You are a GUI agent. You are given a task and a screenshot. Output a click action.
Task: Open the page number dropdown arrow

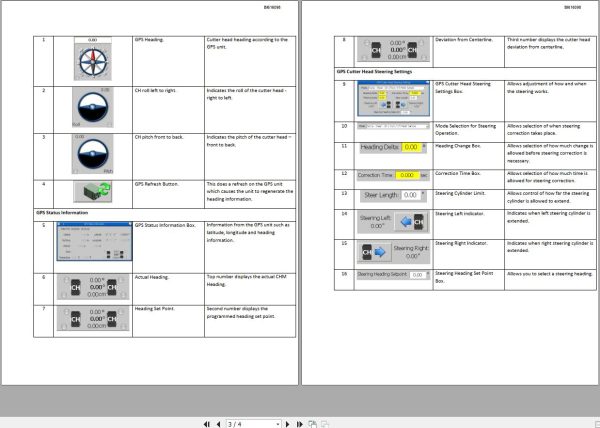pos(277,424)
